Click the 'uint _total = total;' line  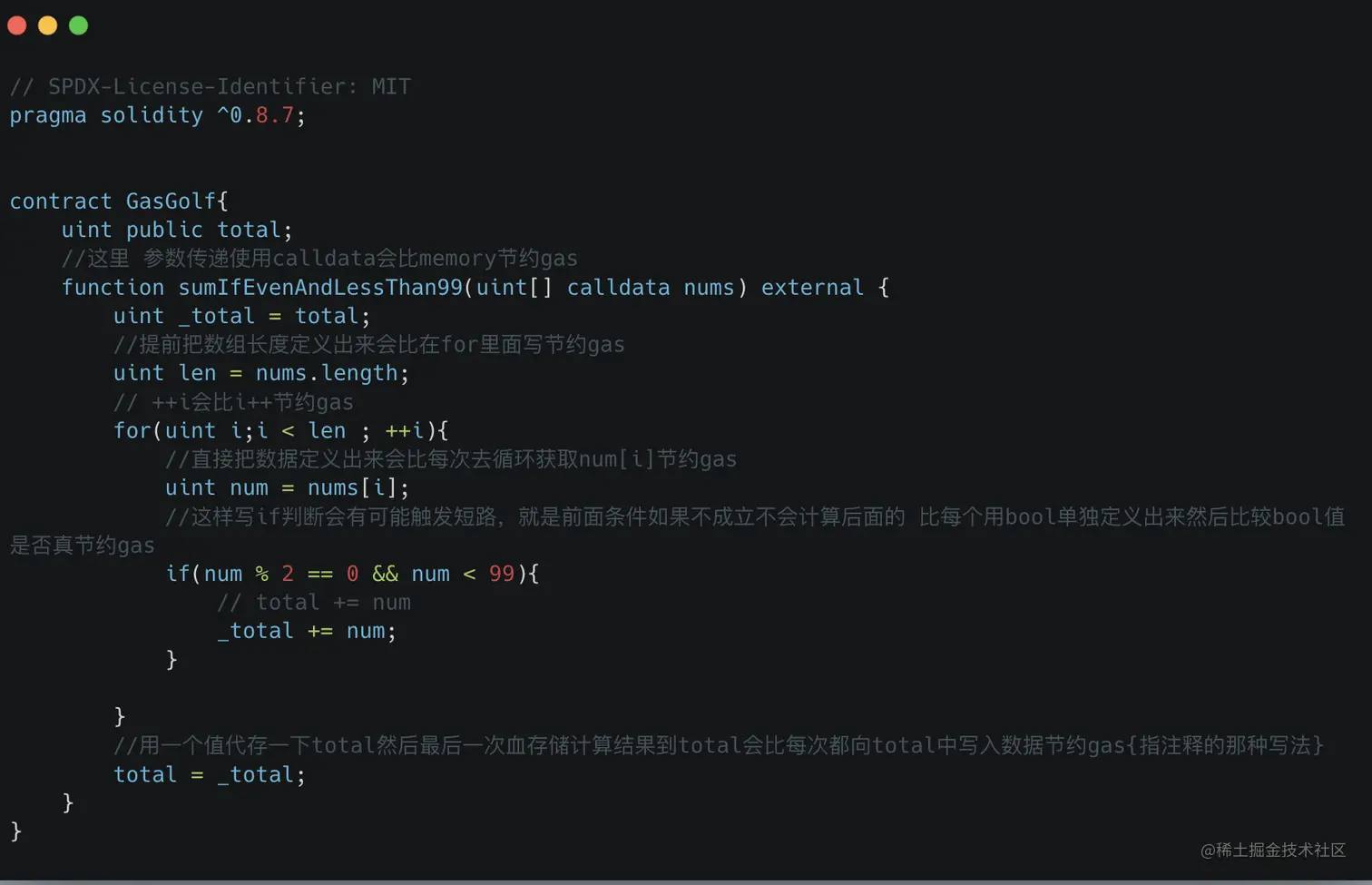pos(241,316)
